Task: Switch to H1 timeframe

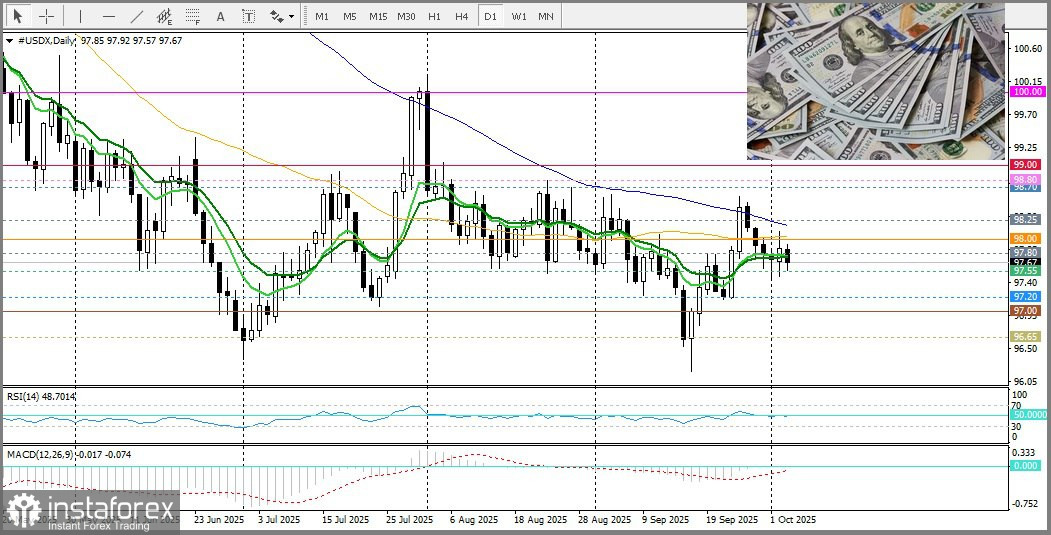Action: click(434, 16)
